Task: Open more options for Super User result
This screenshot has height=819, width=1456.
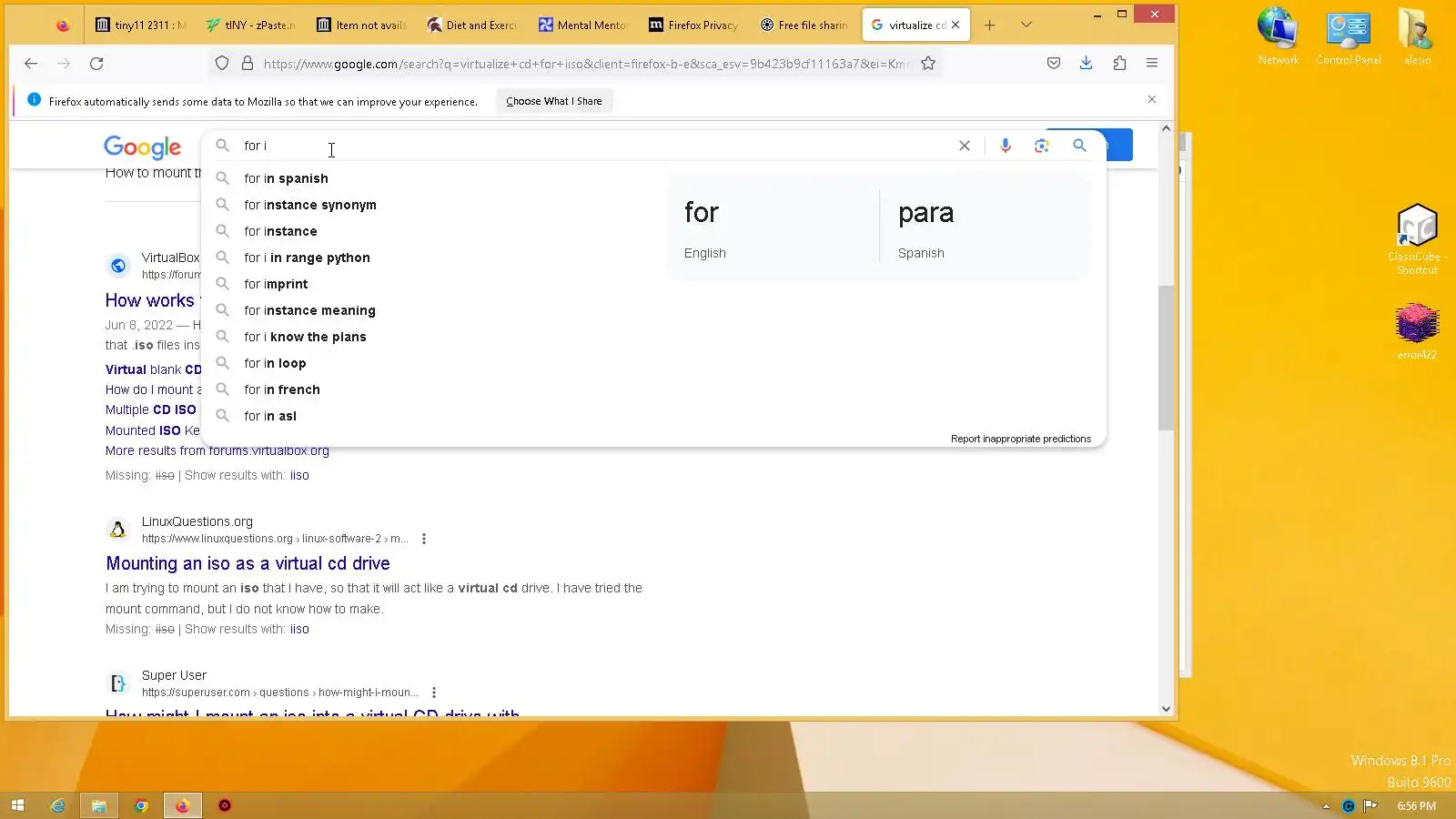Action: point(434,693)
